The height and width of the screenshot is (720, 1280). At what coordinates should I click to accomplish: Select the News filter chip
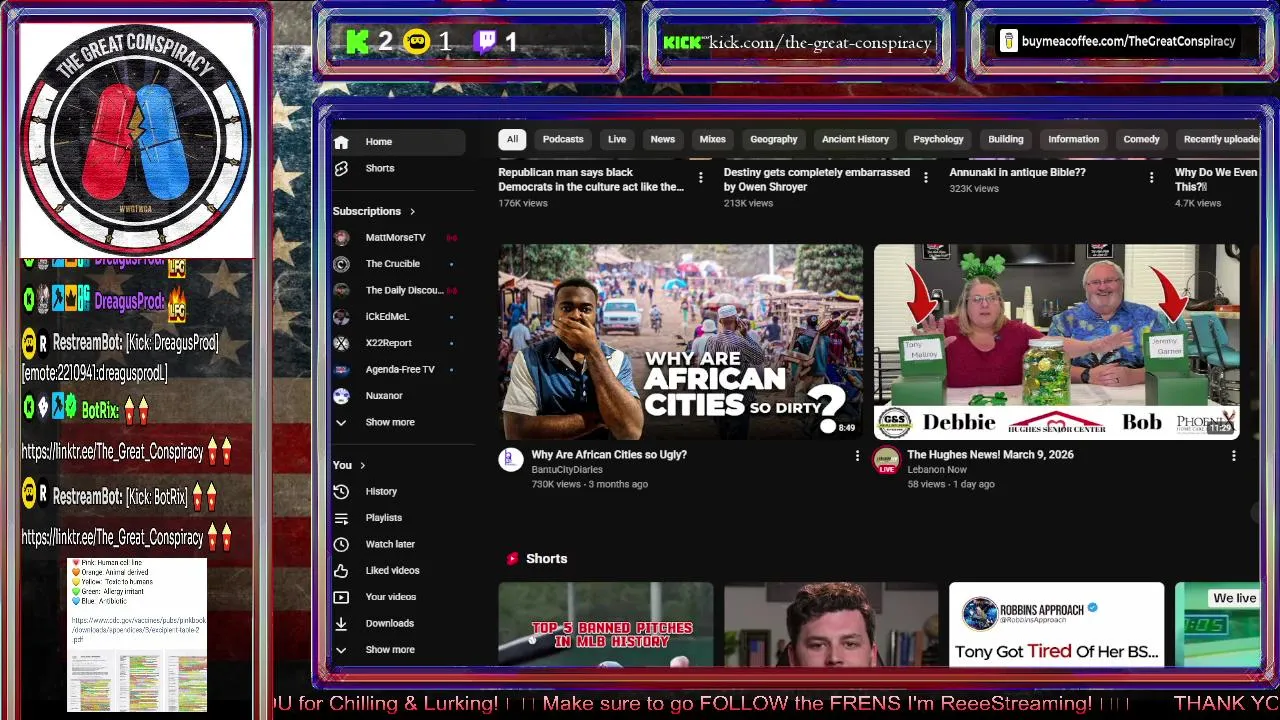(x=663, y=140)
